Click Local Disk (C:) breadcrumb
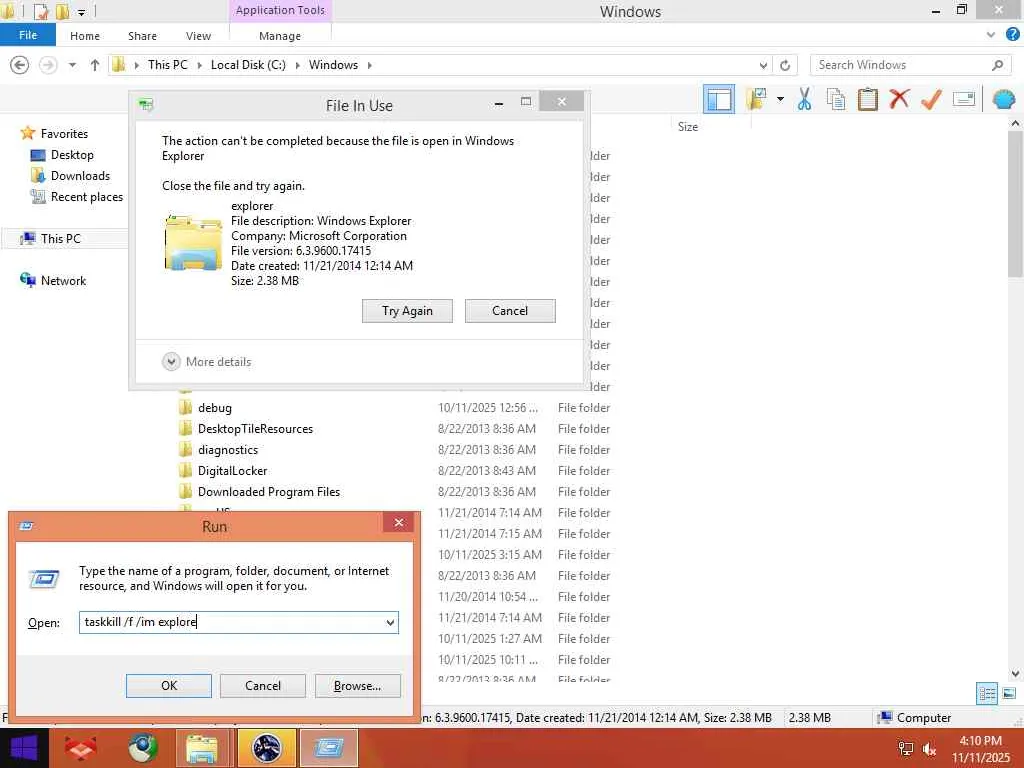1024x768 pixels. pyautogui.click(x=248, y=65)
